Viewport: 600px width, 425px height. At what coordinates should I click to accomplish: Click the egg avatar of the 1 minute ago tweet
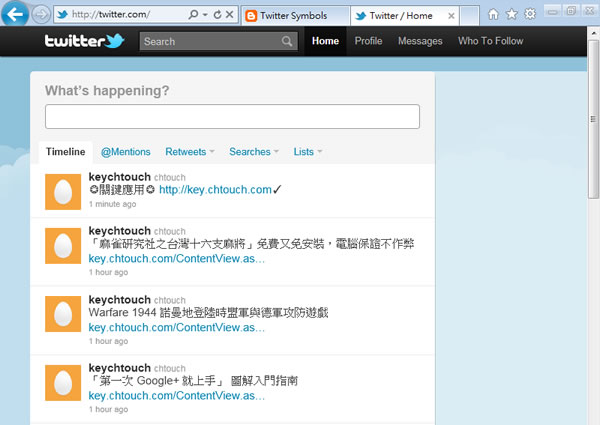(x=63, y=192)
